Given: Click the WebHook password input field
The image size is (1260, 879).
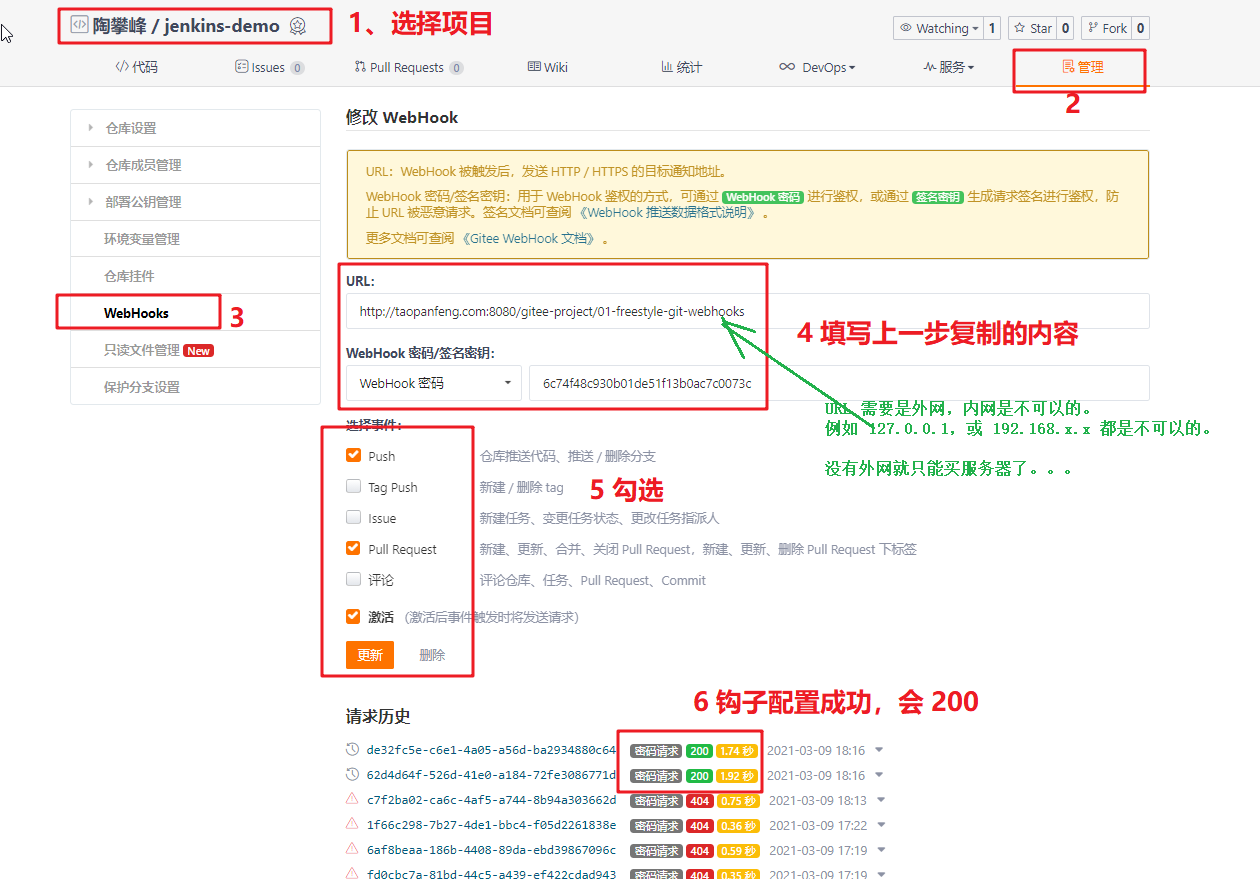Looking at the screenshot, I should (839, 383).
